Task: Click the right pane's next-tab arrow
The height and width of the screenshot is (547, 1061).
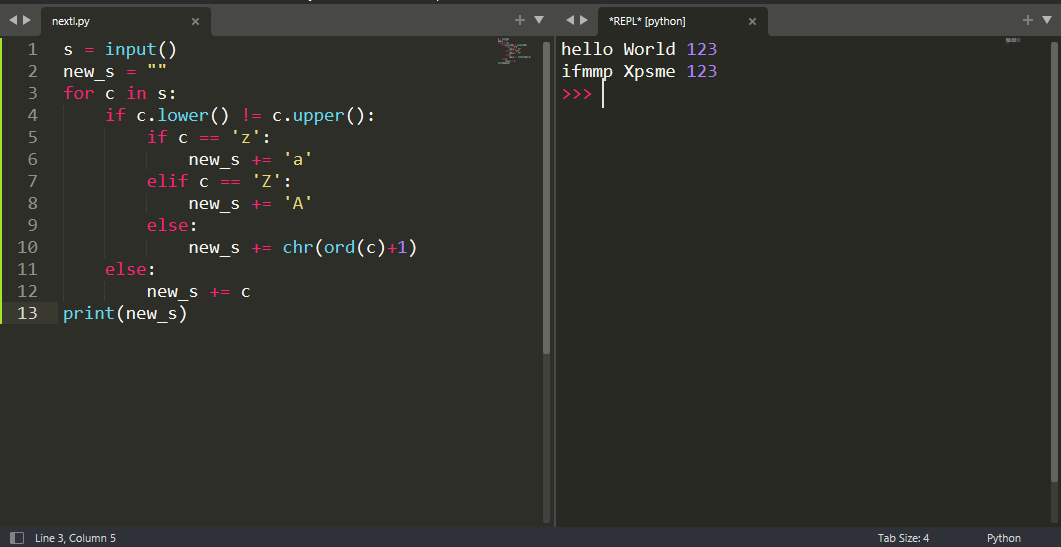Action: click(x=584, y=20)
